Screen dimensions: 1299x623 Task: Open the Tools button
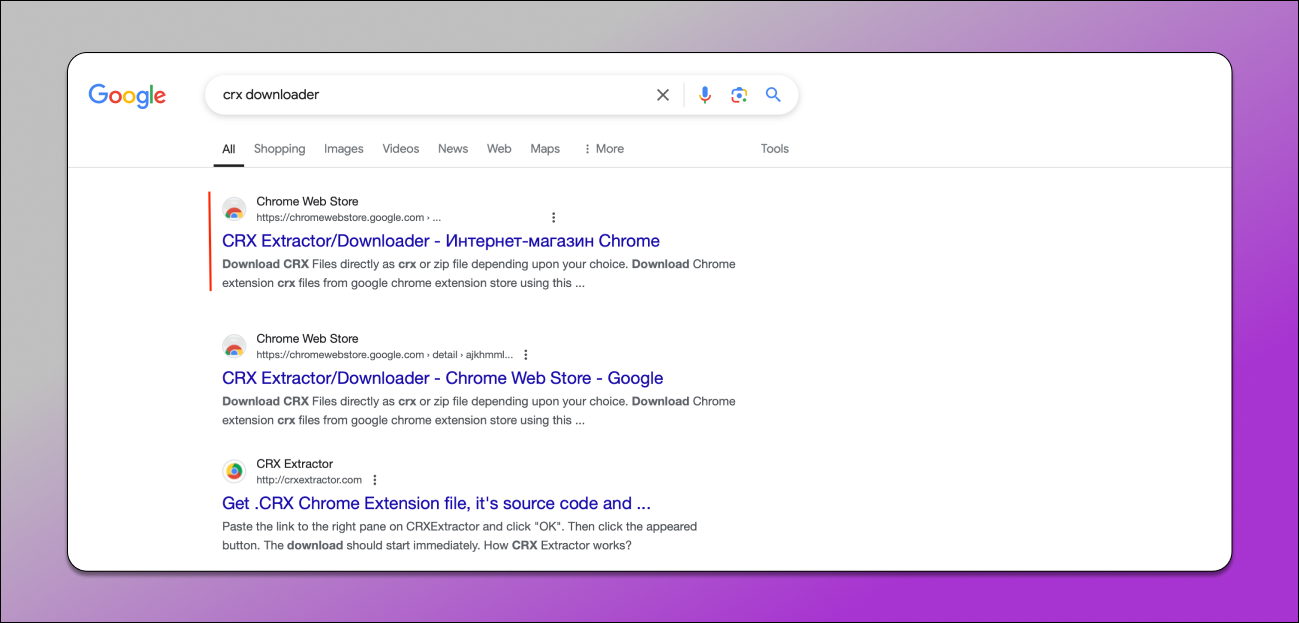[775, 149]
